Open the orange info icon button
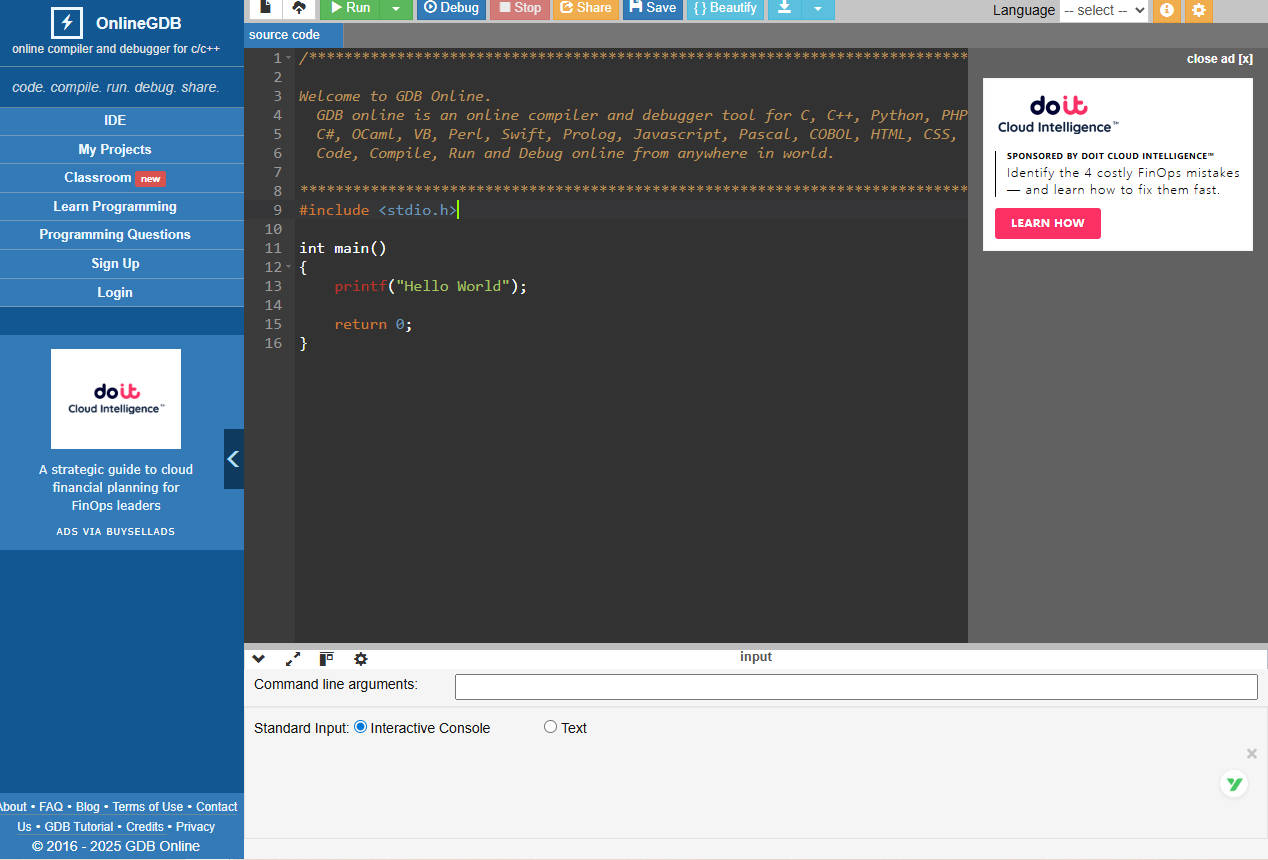Screen dimensions: 1268x860 point(1166,10)
